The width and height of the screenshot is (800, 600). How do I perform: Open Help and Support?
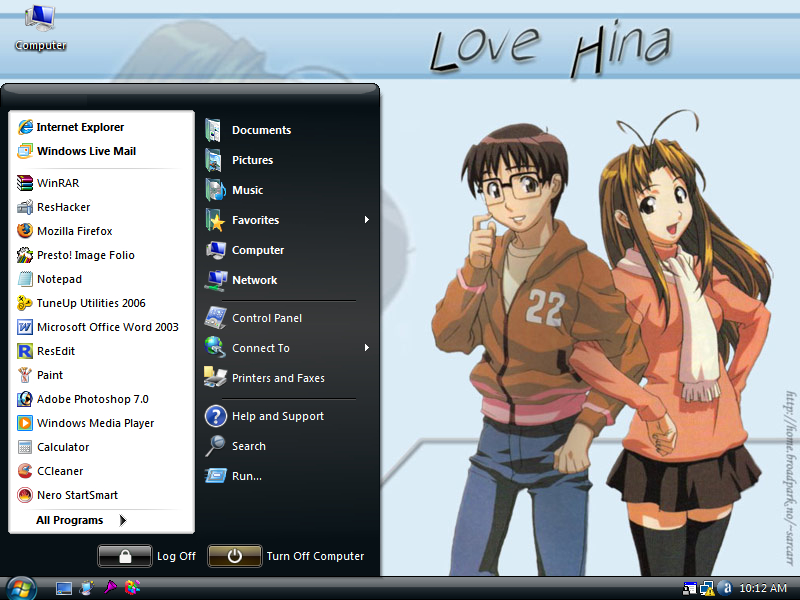pos(264,416)
